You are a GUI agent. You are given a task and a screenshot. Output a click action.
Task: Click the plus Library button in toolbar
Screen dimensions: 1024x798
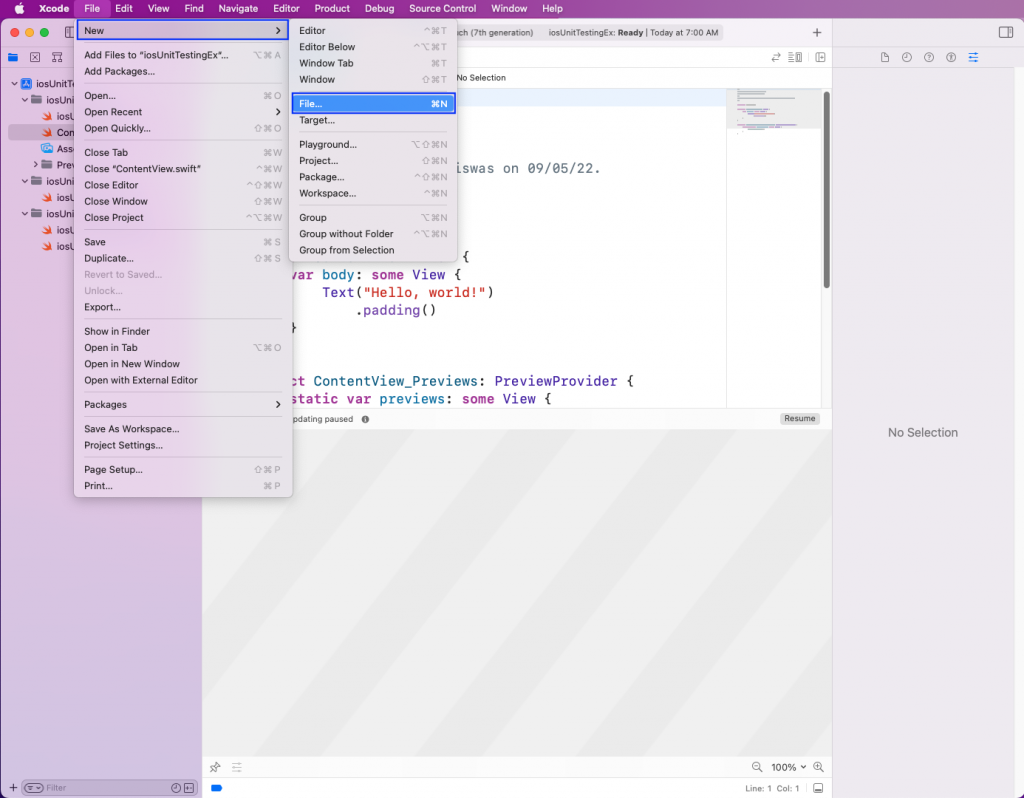(x=816, y=32)
